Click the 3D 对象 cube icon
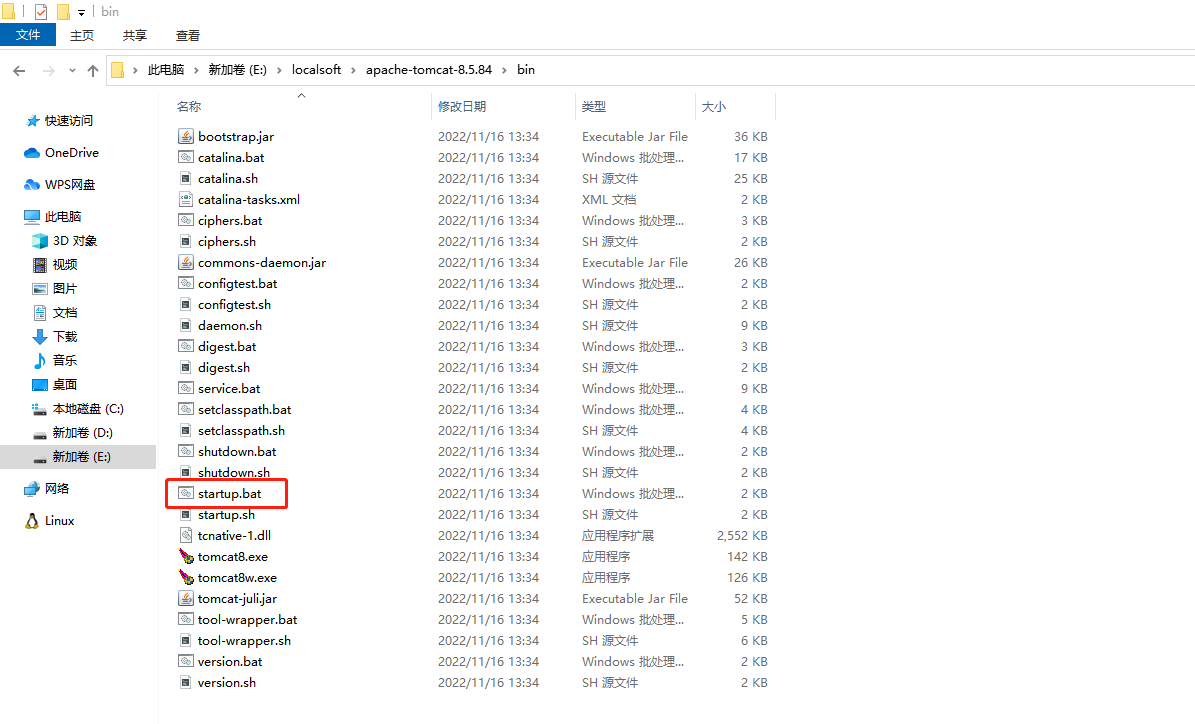This screenshot has width=1195, height=724. pos(40,241)
